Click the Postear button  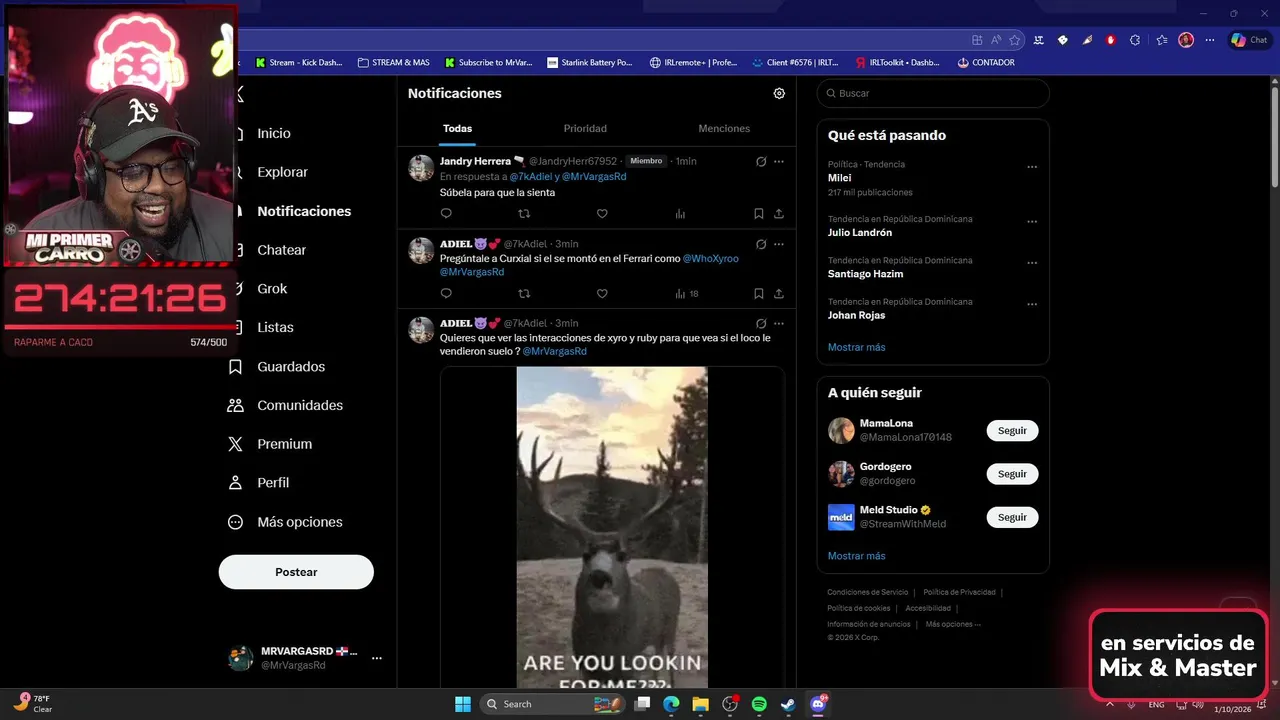point(296,572)
